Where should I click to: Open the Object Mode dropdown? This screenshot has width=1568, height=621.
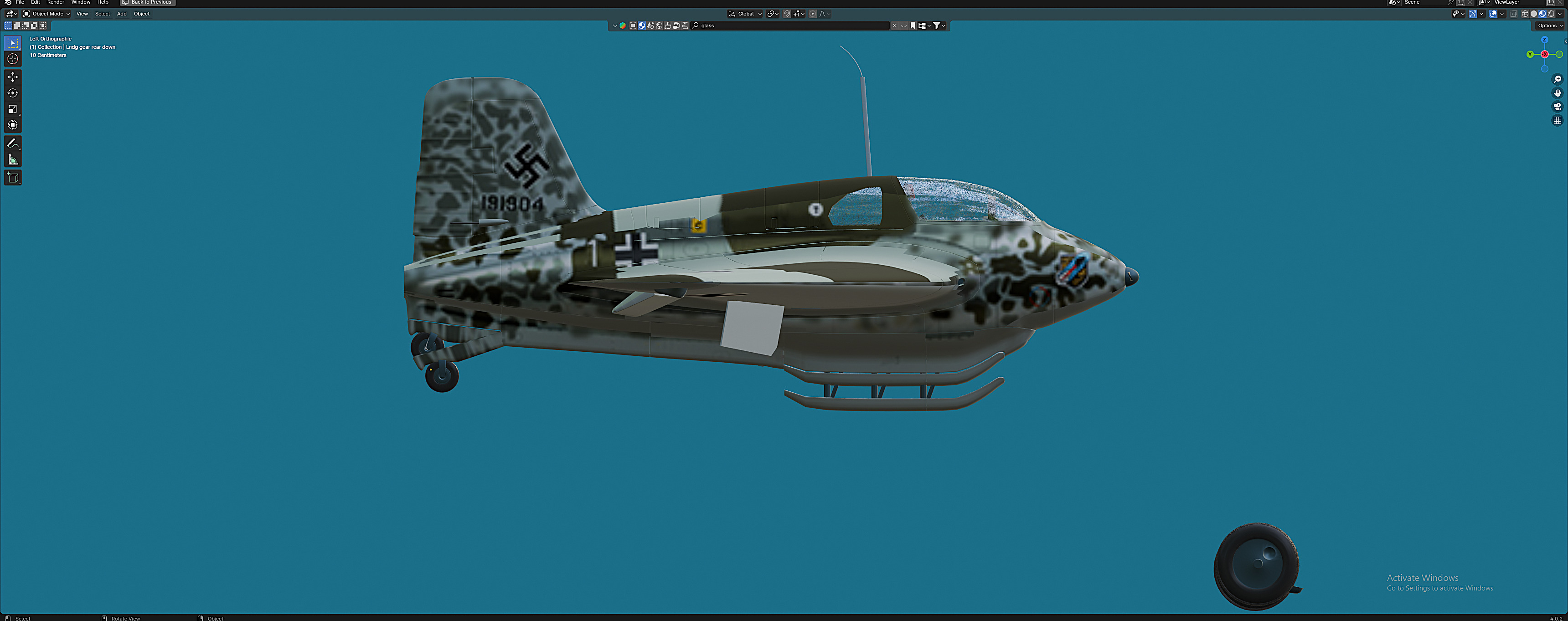tap(46, 13)
